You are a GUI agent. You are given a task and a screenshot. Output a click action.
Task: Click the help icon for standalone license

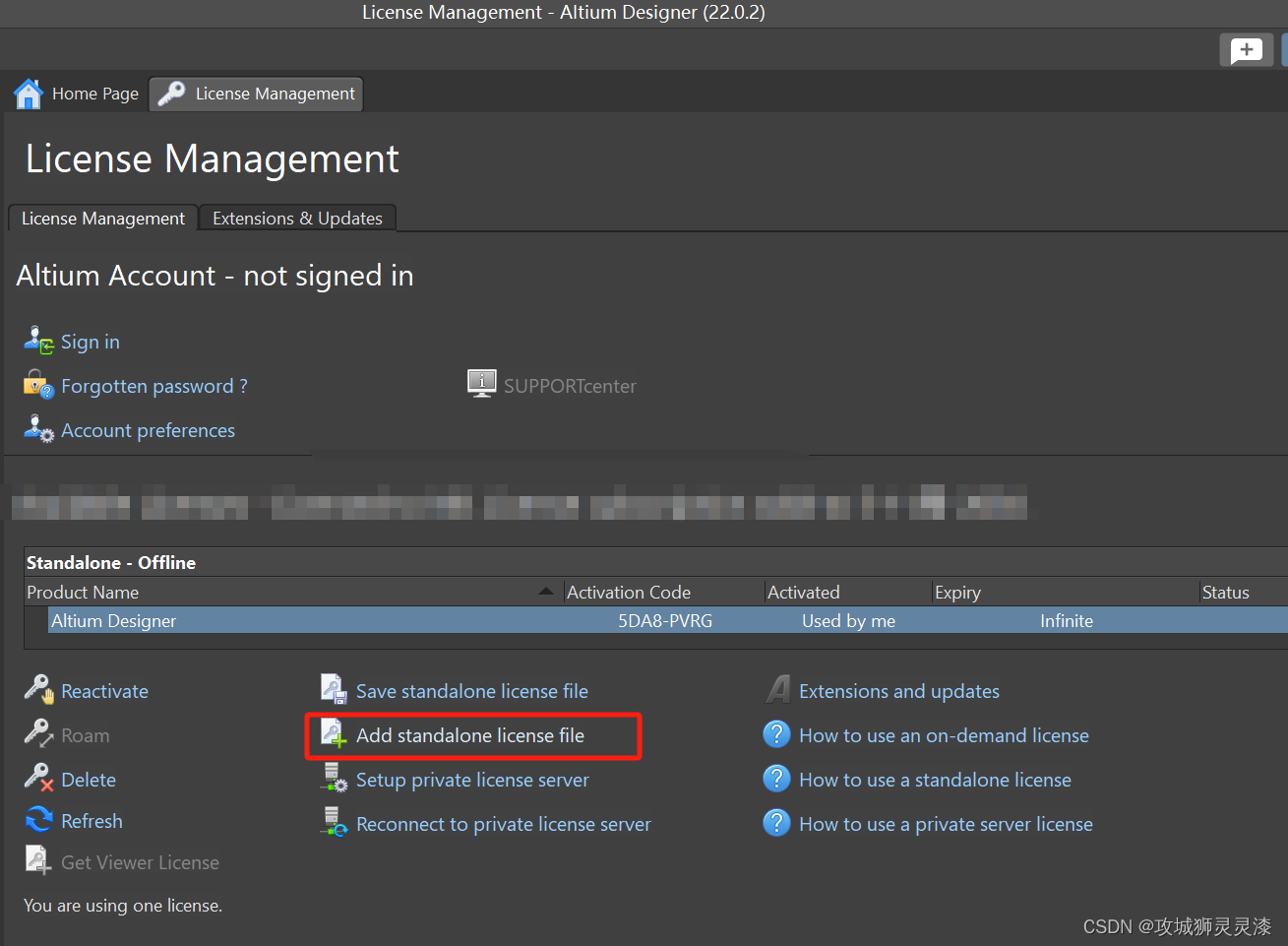point(777,779)
